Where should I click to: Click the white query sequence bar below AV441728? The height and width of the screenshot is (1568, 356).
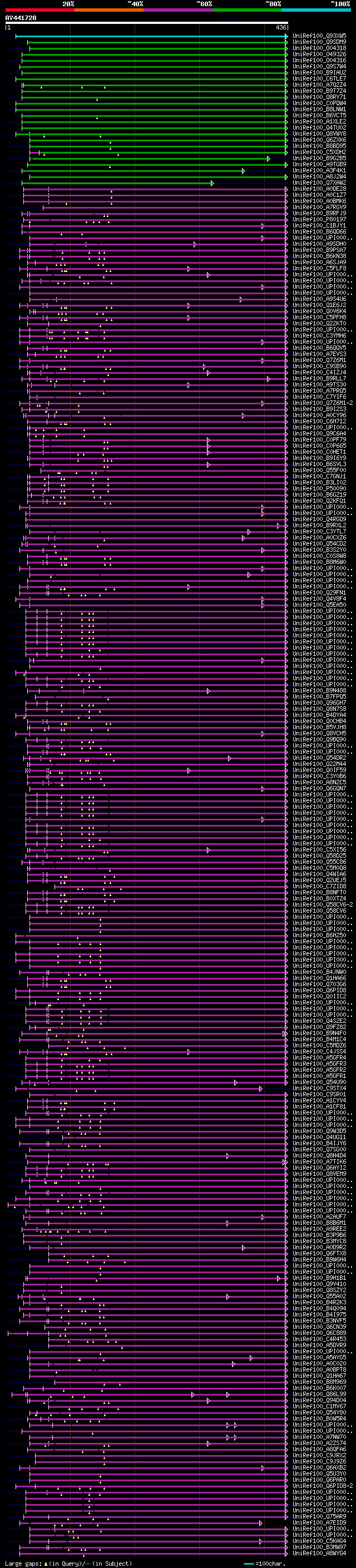point(147,23)
